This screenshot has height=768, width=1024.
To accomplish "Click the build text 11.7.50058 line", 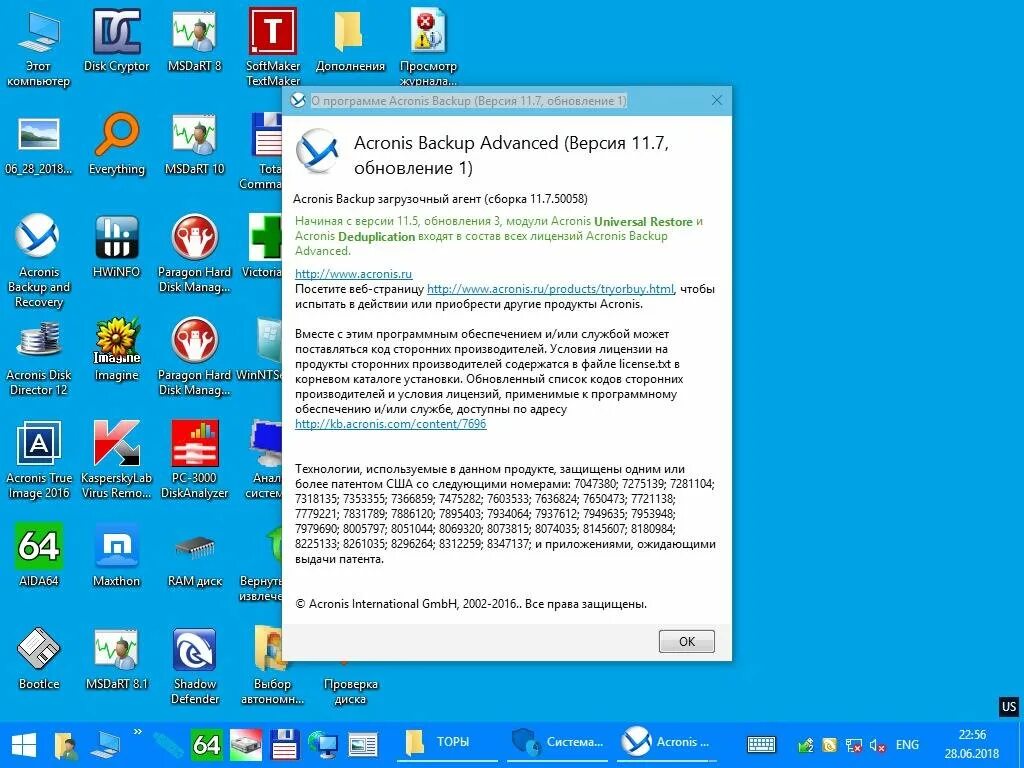I will (441, 199).
